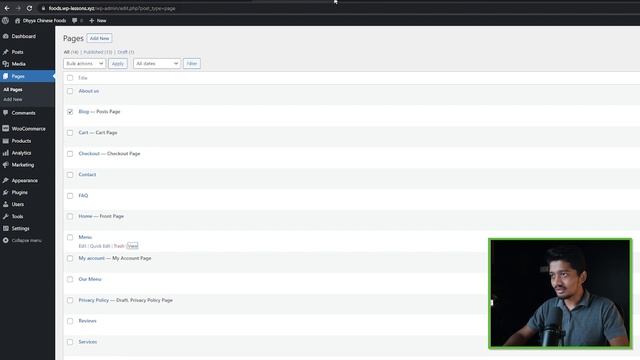Click the Filter button
The image size is (640, 360).
191,64
